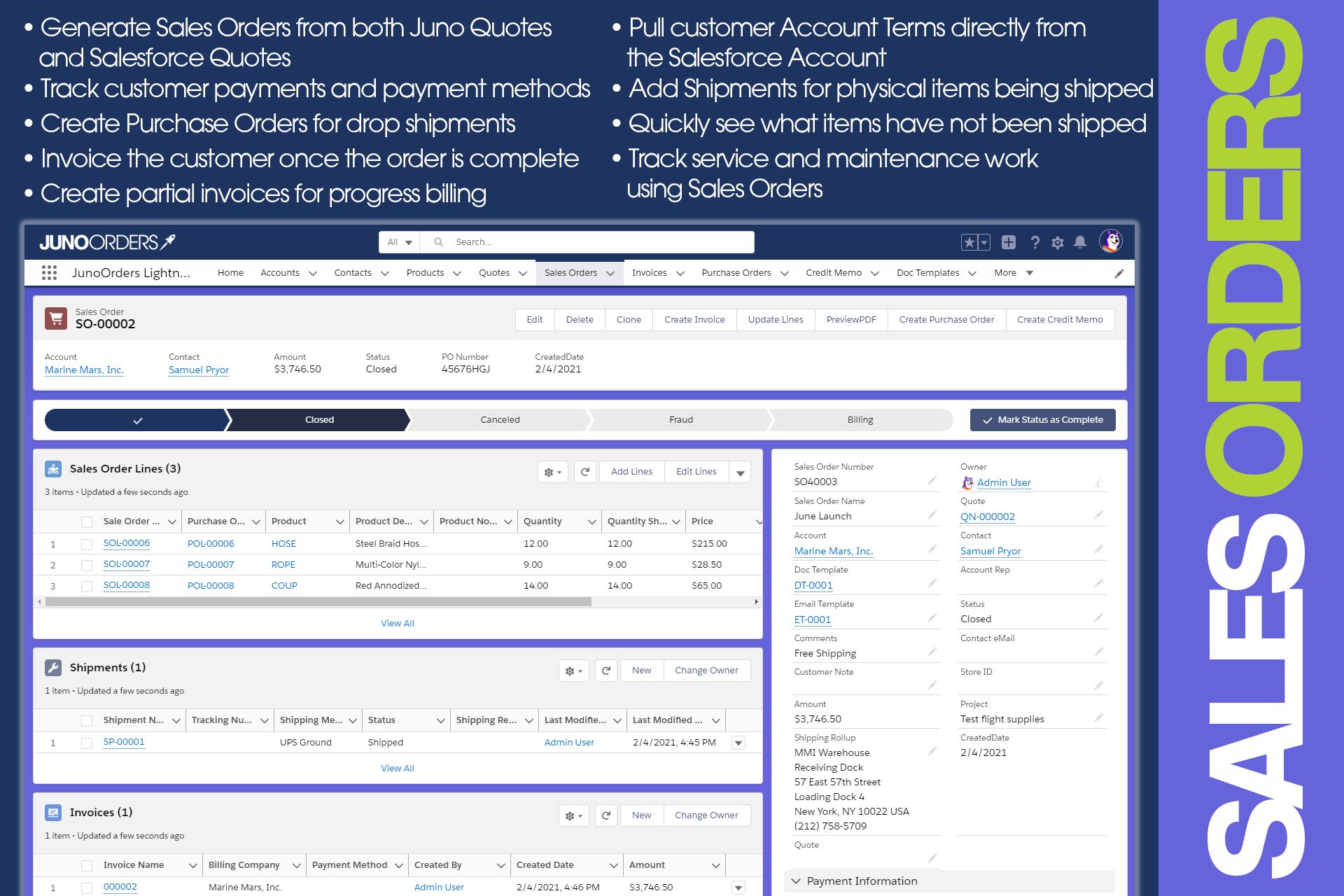
Task: Check the SP-00001 shipment row checkbox
Action: pos(87,742)
